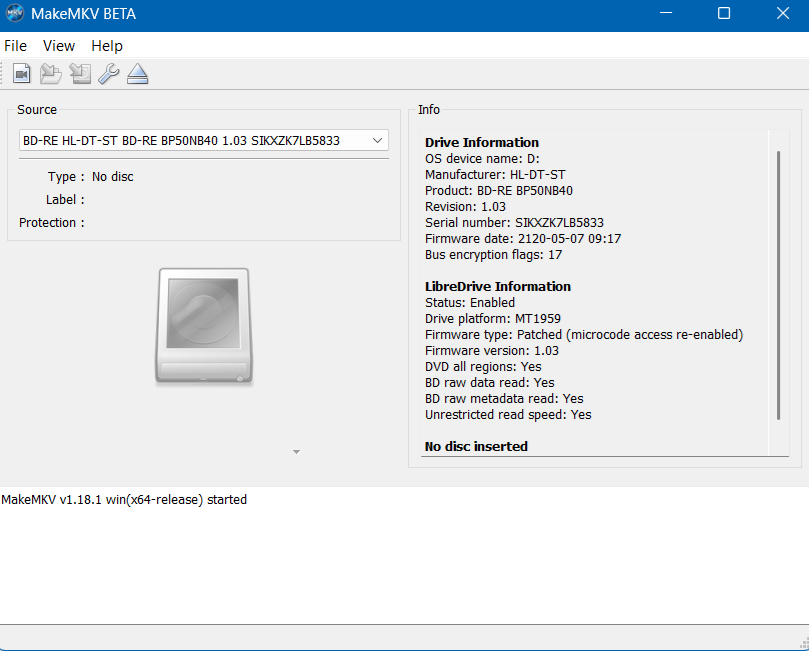The image size is (809, 651).
Task: Click the Serial number line in Info
Action: coord(514,223)
